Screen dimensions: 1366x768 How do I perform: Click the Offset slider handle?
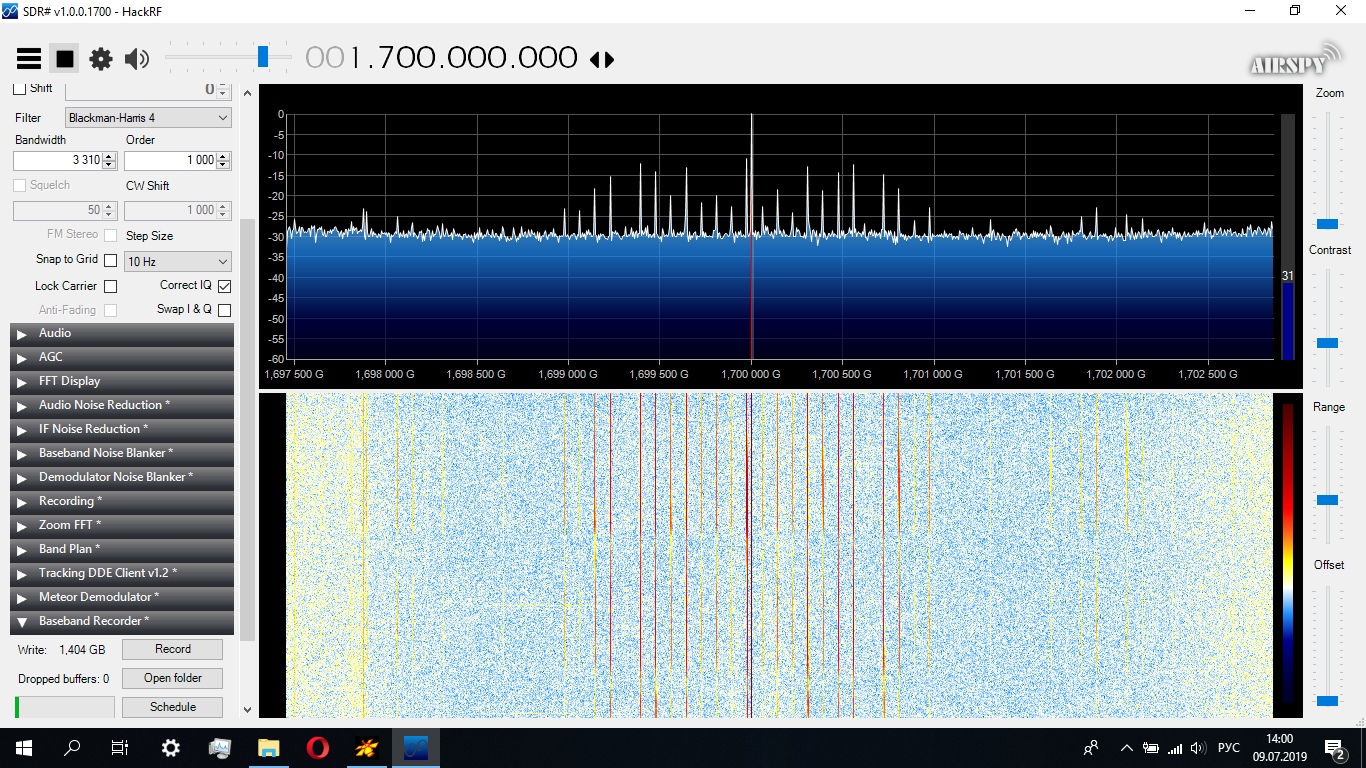tap(1328, 701)
